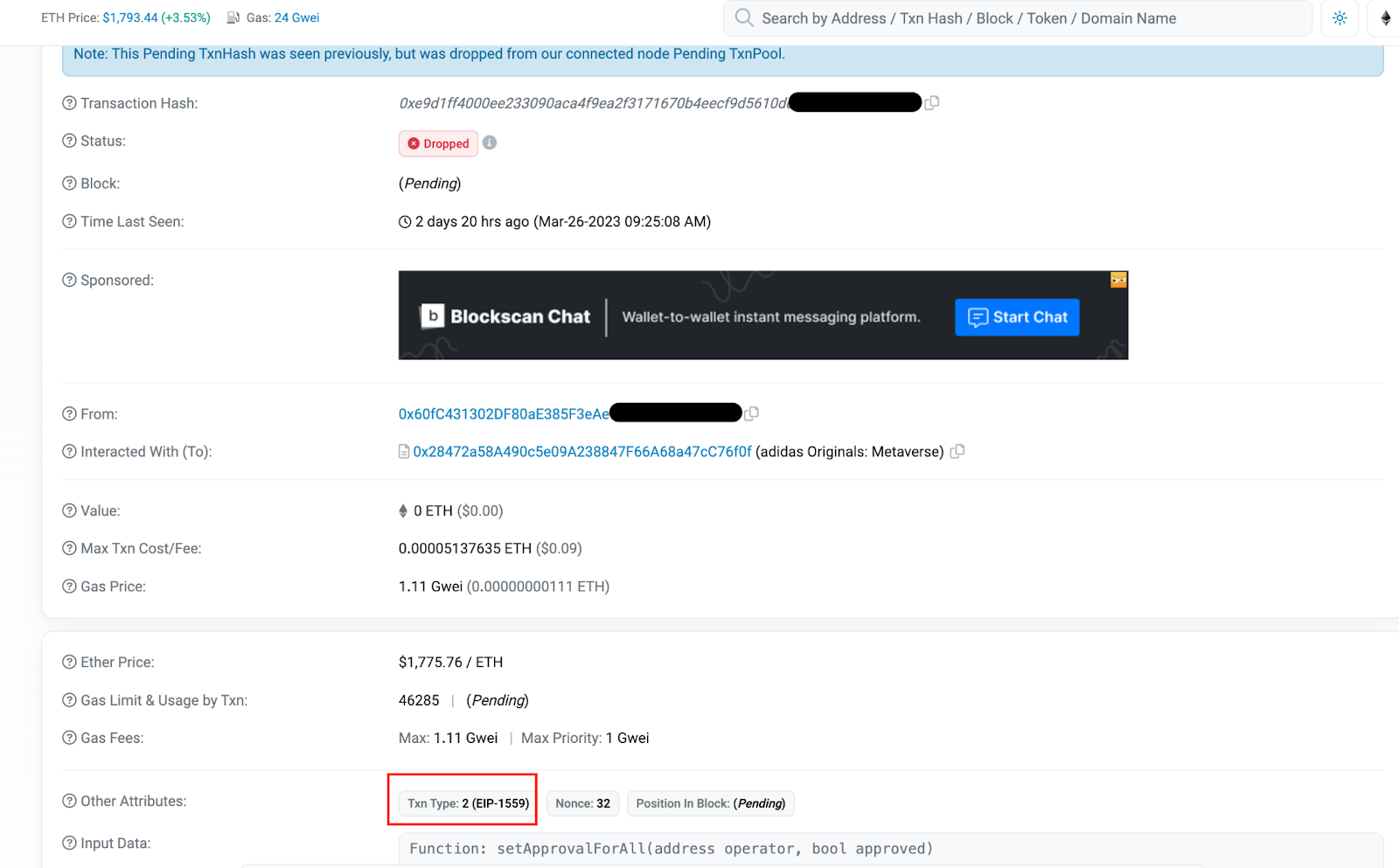Click the help icon next to Value
This screenshot has width=1399, height=868.
tap(69, 510)
